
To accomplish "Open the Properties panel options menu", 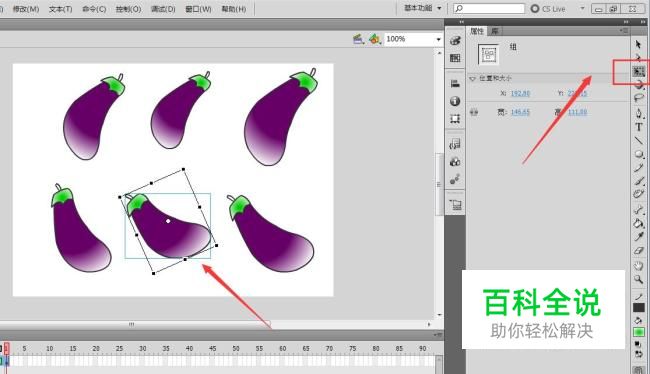I will pyautogui.click(x=624, y=31).
